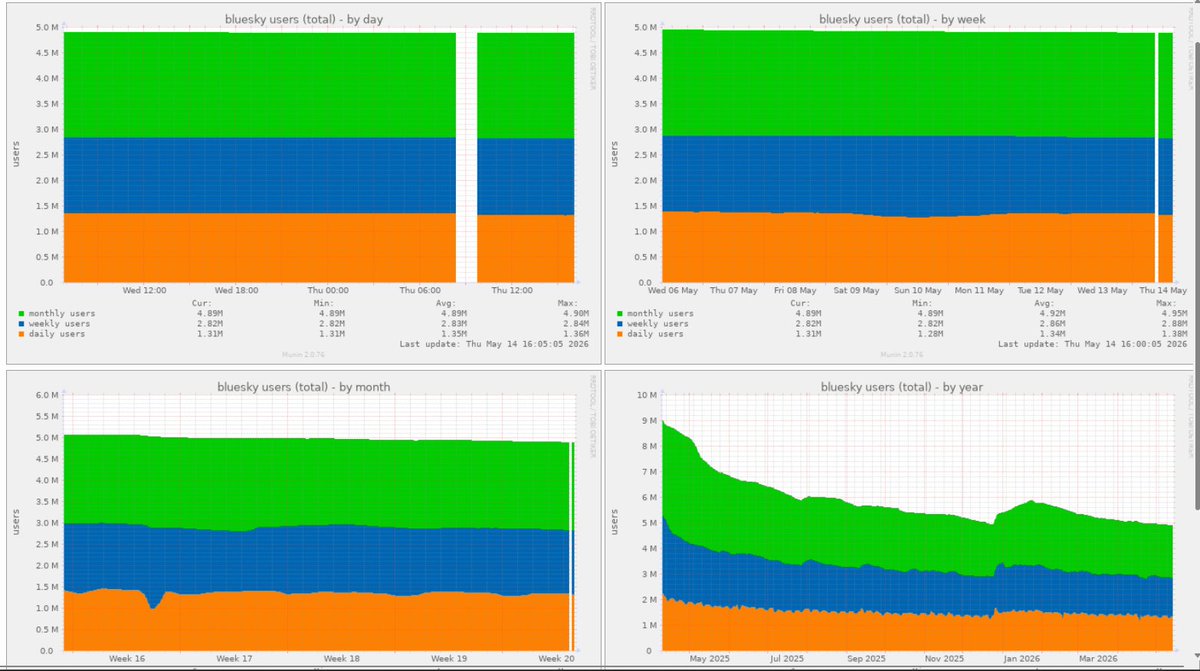The width and height of the screenshot is (1200, 671).
Task: Click 'Wed 18:00' axis label in by day graph
Action: tap(236, 291)
